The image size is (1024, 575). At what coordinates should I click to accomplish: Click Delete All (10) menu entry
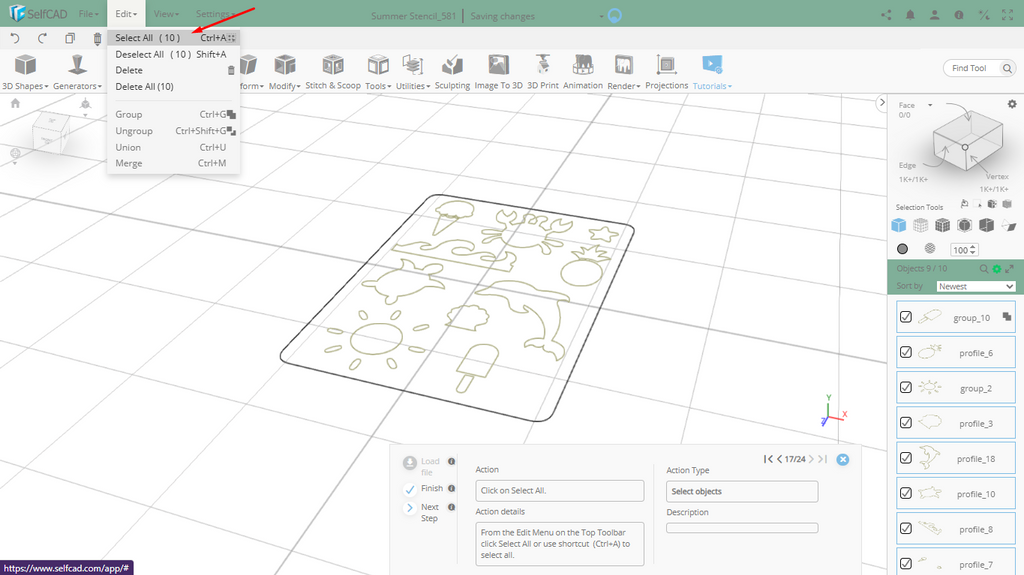pyautogui.click(x=145, y=87)
